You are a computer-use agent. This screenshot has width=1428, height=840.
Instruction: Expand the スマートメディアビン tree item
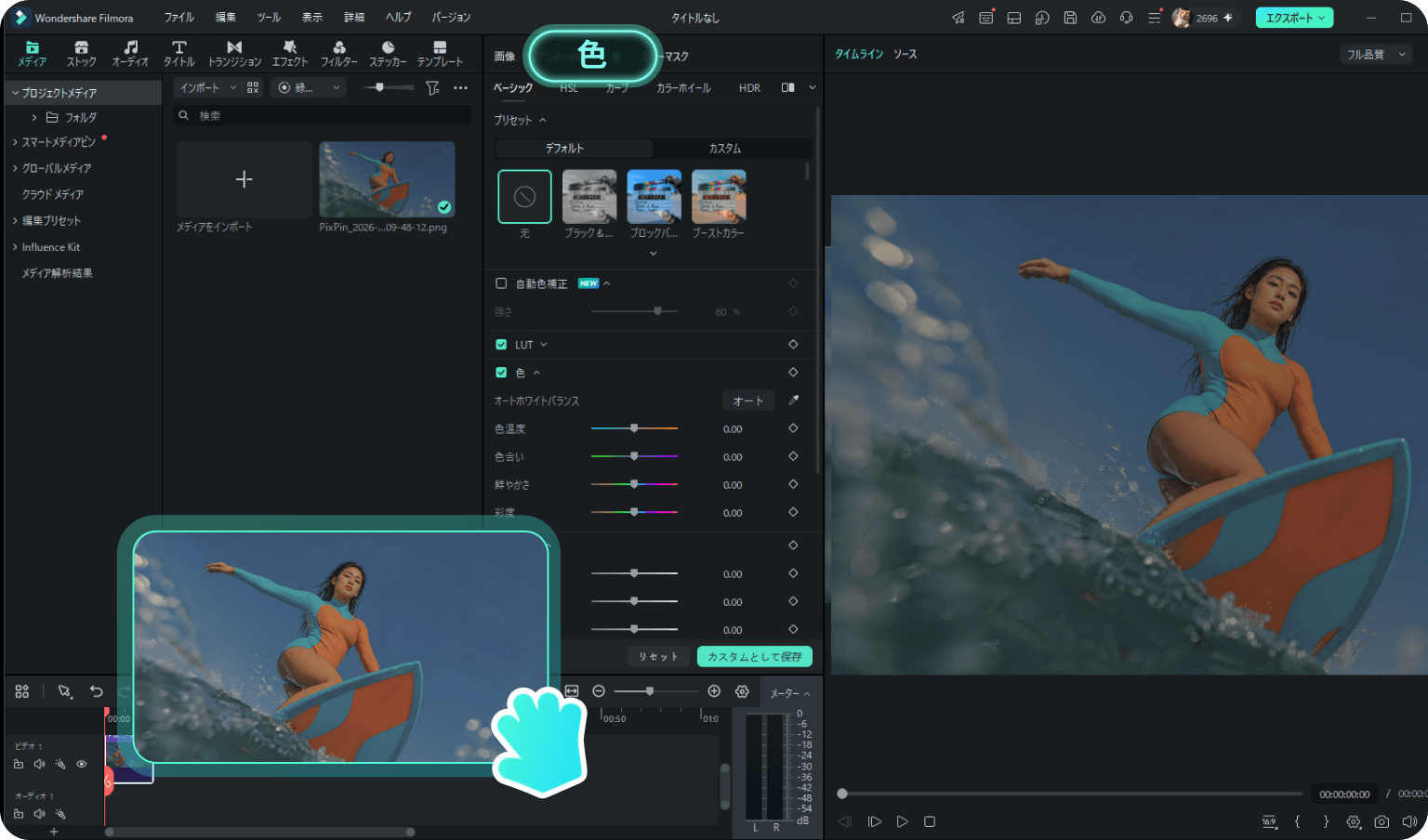[15, 142]
